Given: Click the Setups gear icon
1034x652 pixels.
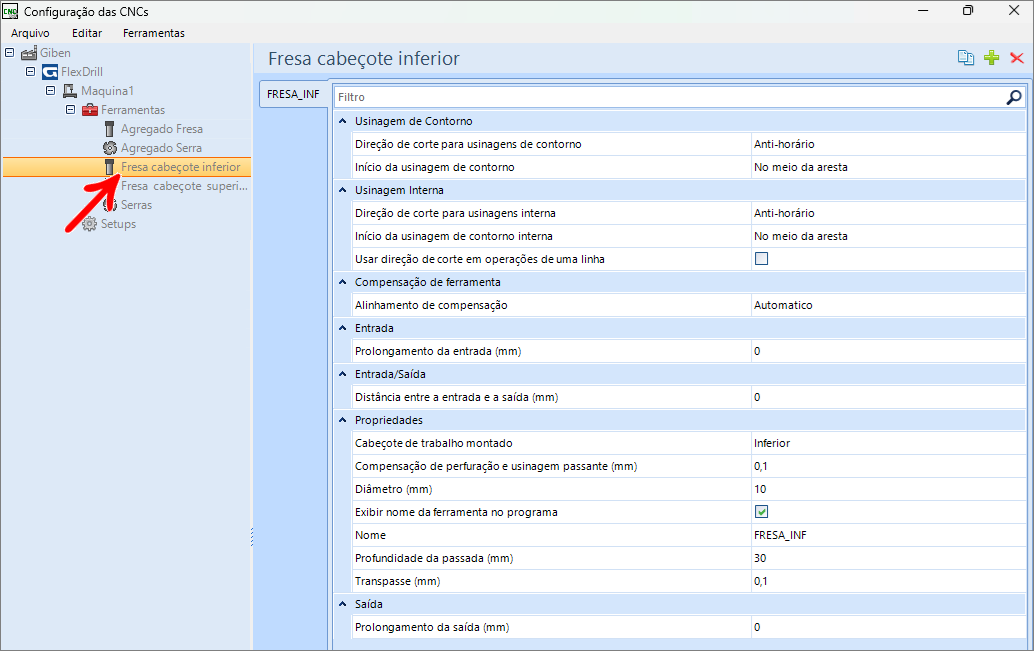Looking at the screenshot, I should tap(89, 224).
